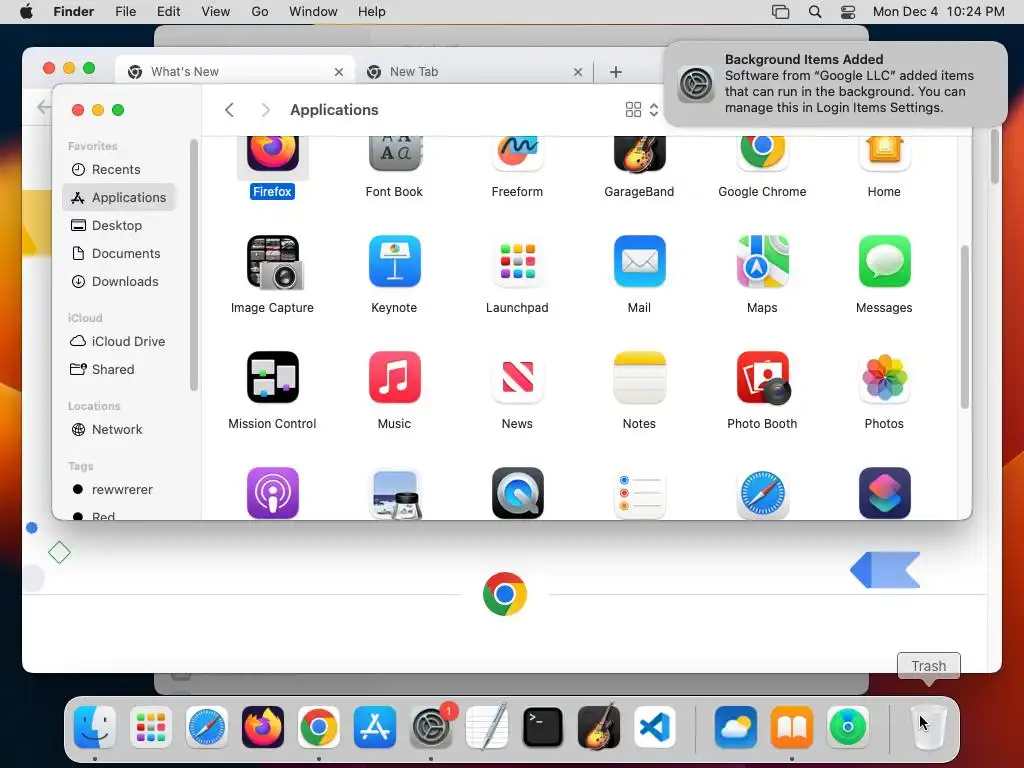The width and height of the screenshot is (1024, 768).
Task: Open Find My from the Dock
Action: point(848,727)
